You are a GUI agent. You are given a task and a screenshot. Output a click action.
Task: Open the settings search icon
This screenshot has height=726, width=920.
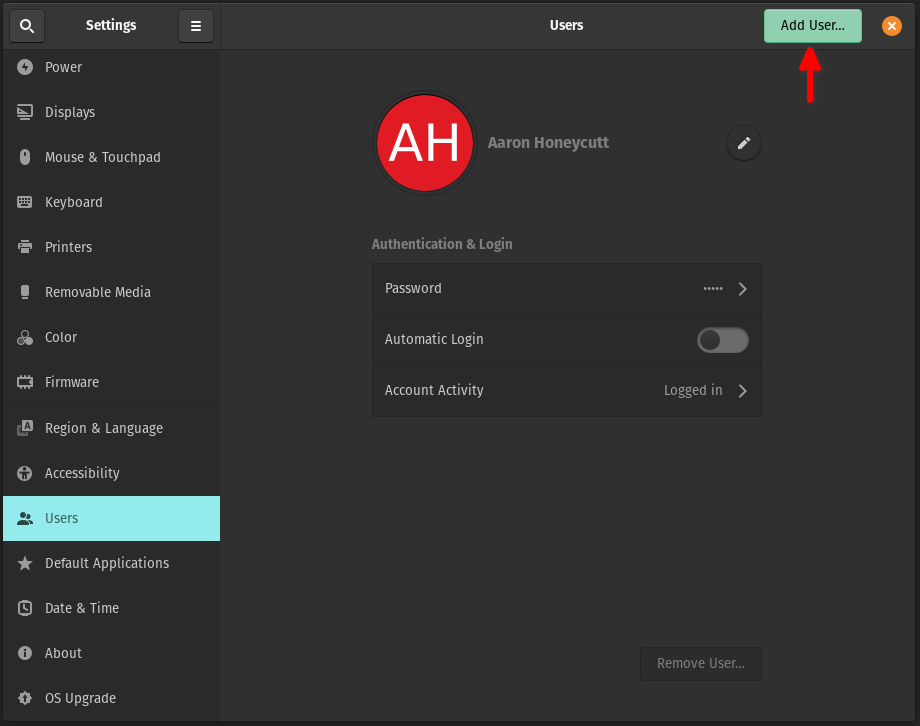[x=26, y=25]
